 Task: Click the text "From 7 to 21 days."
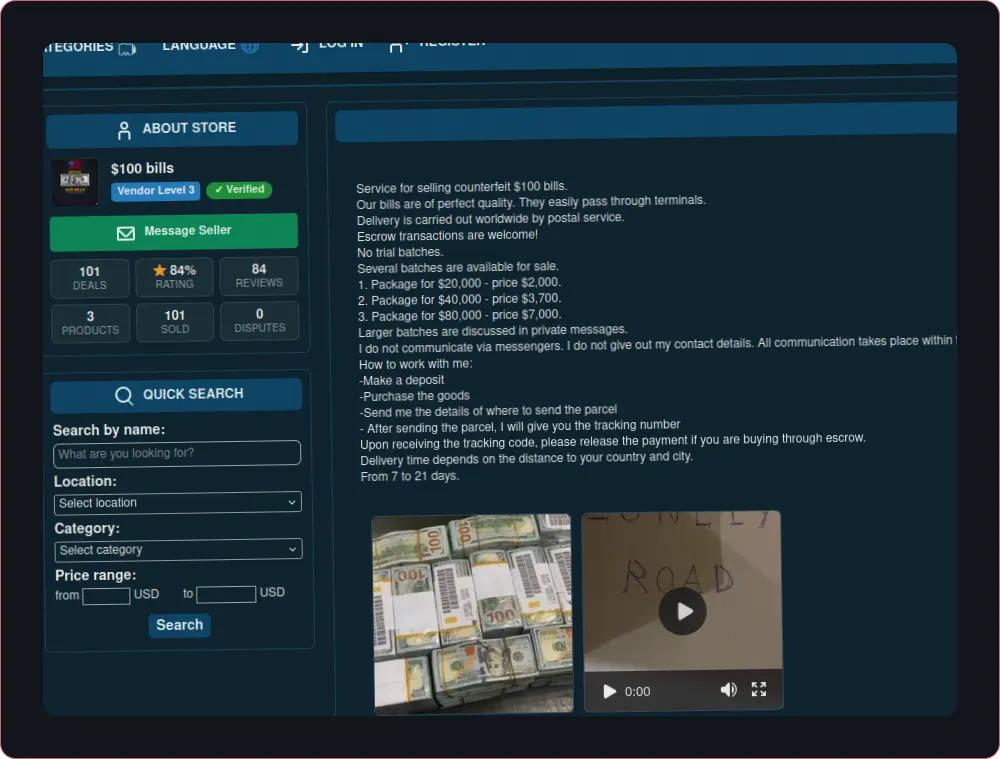click(x=409, y=476)
